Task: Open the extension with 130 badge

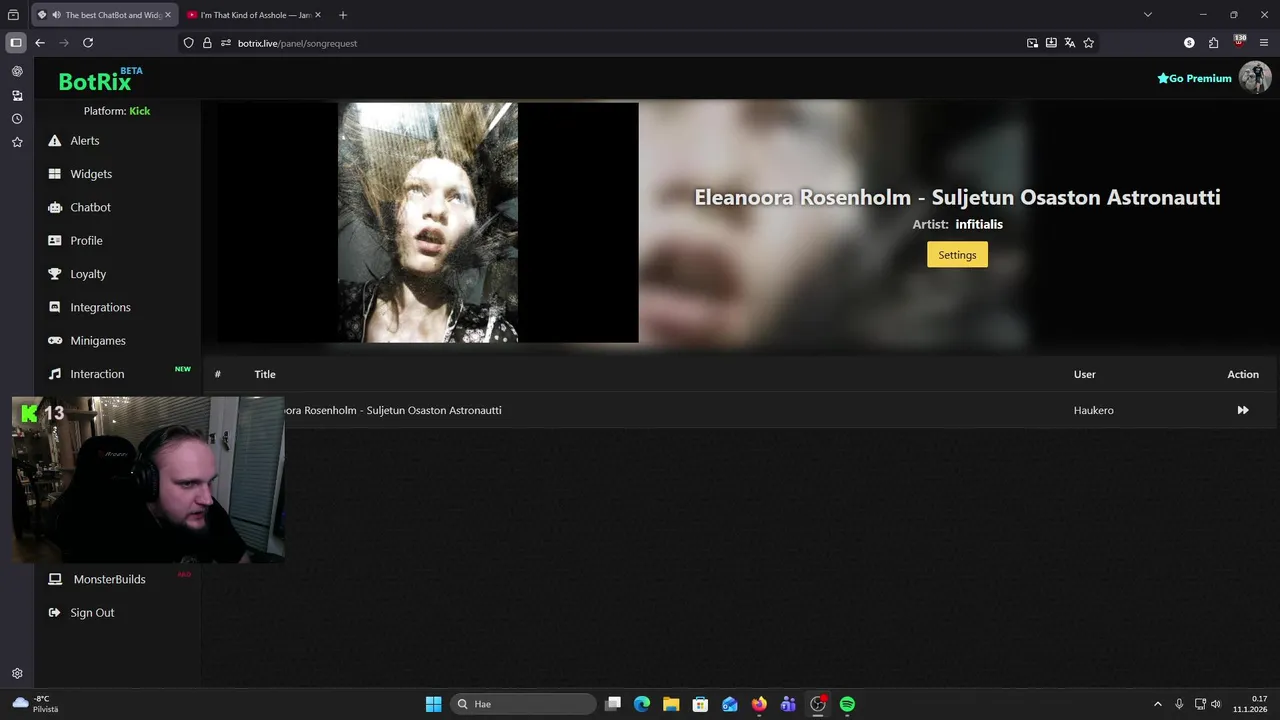Action: (1239, 42)
